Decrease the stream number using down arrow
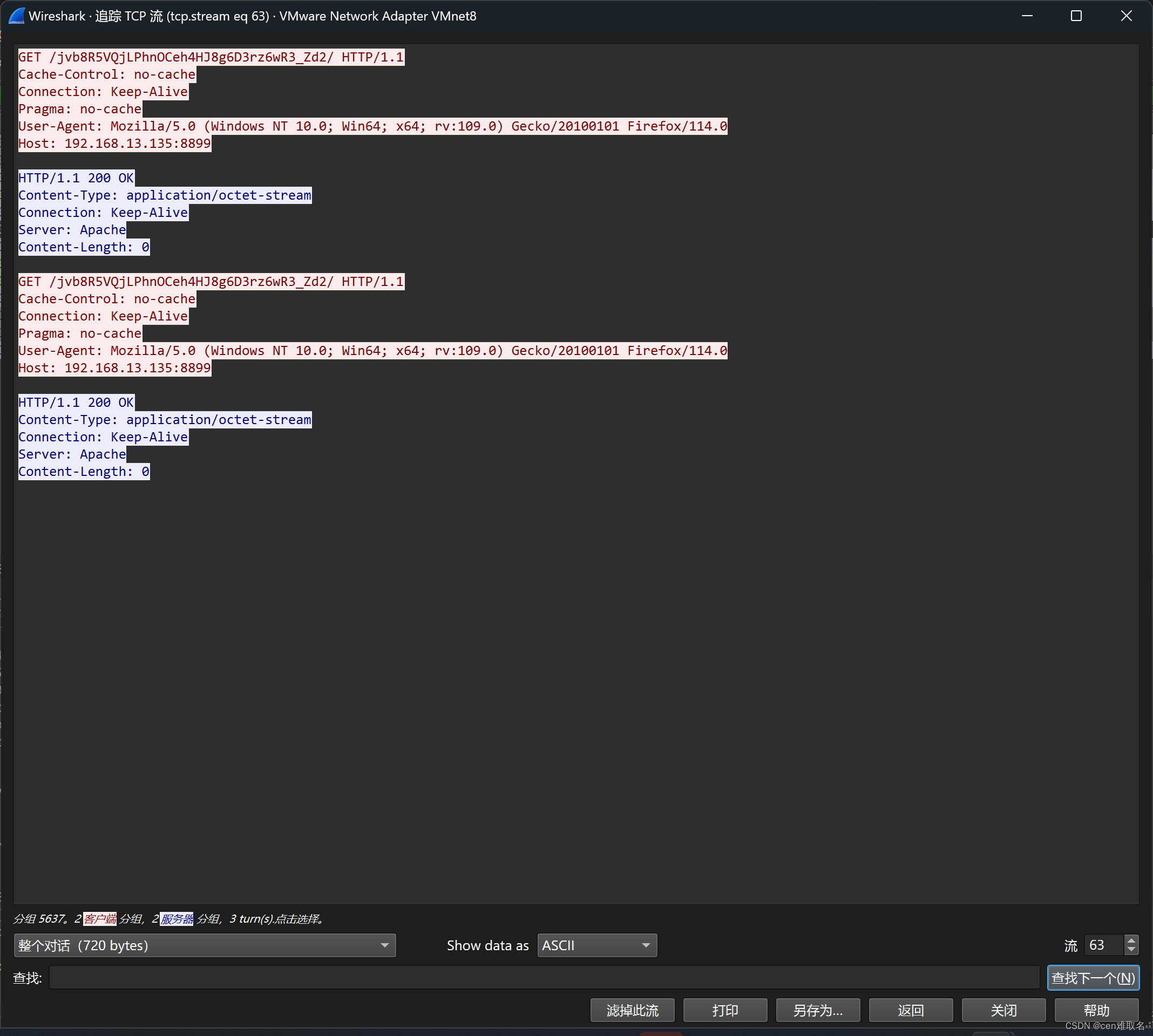Viewport: 1153px width, 1036px height. [x=1131, y=950]
